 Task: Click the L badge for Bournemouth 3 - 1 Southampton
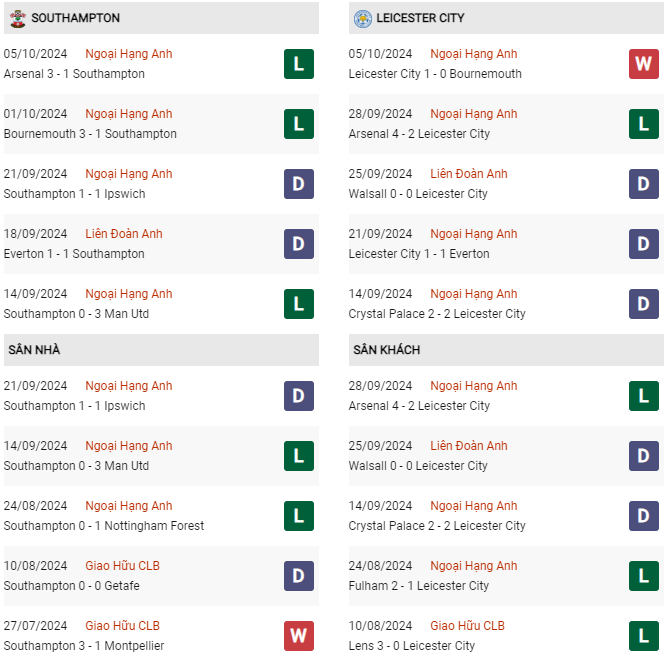click(x=299, y=124)
